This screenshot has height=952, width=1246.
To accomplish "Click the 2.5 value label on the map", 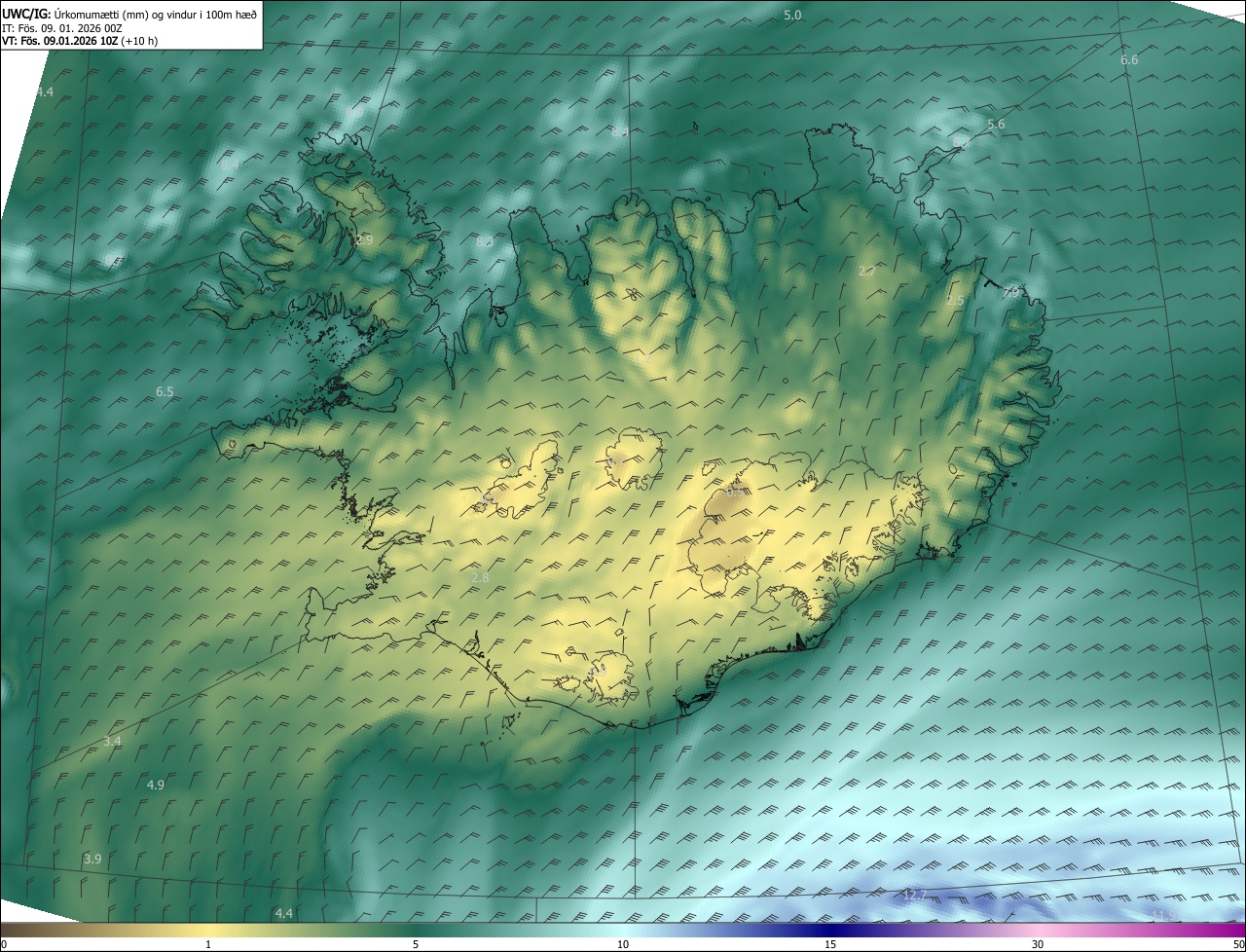I will tap(955, 301).
